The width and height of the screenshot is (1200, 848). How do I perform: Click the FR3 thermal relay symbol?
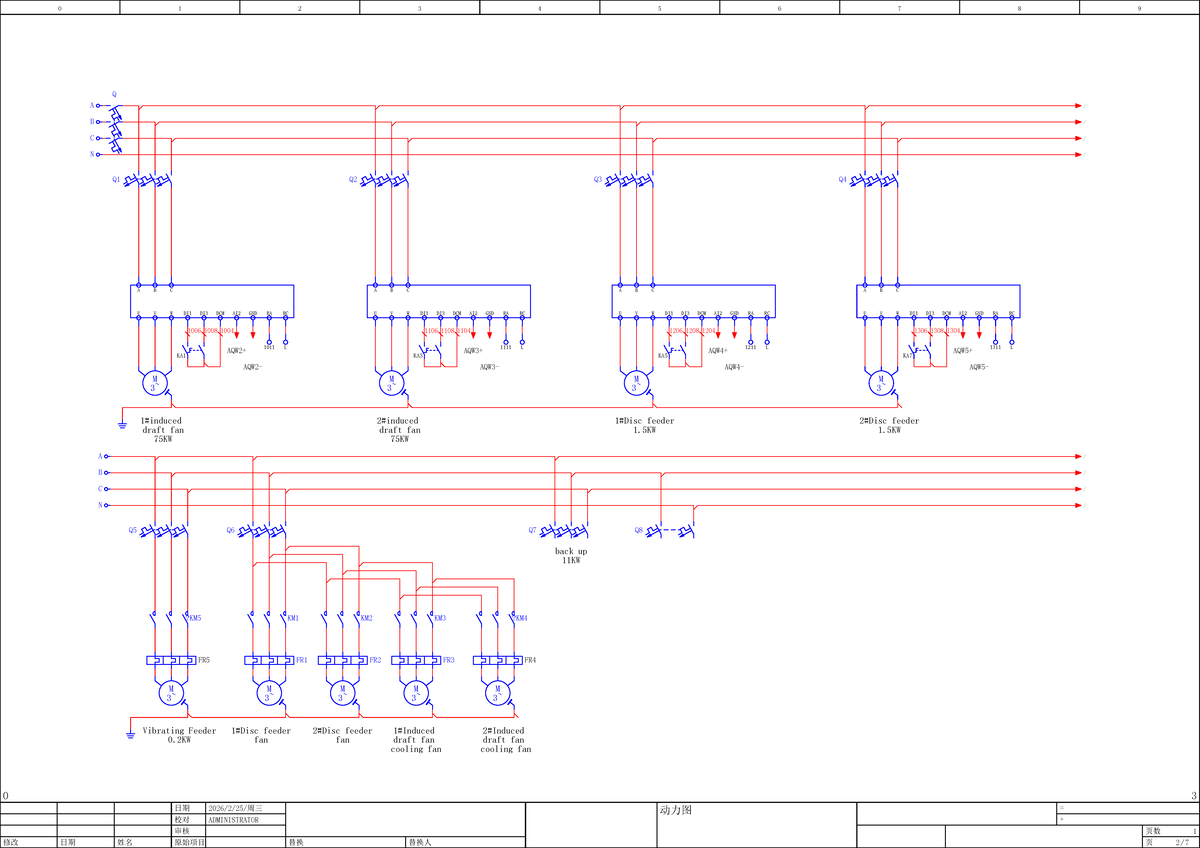[x=415, y=660]
